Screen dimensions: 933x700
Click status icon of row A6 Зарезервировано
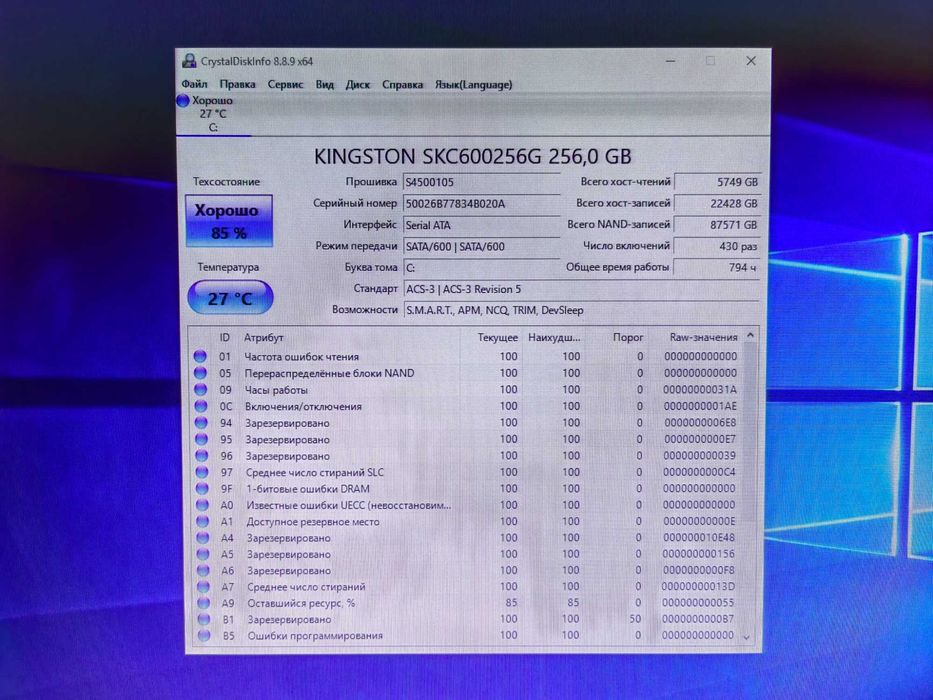click(203, 570)
